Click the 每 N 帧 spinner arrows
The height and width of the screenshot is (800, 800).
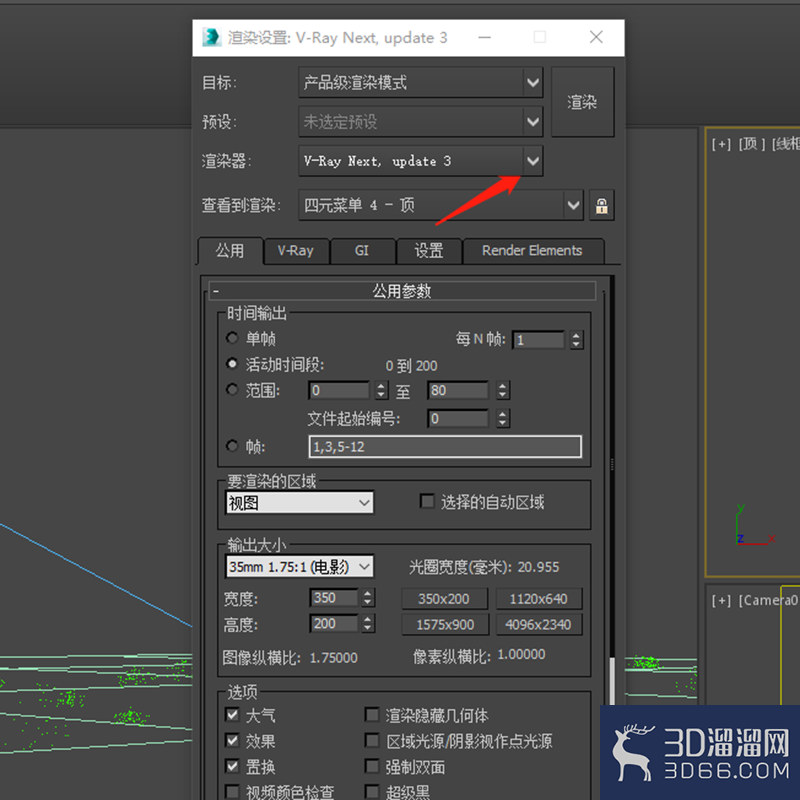point(576,340)
